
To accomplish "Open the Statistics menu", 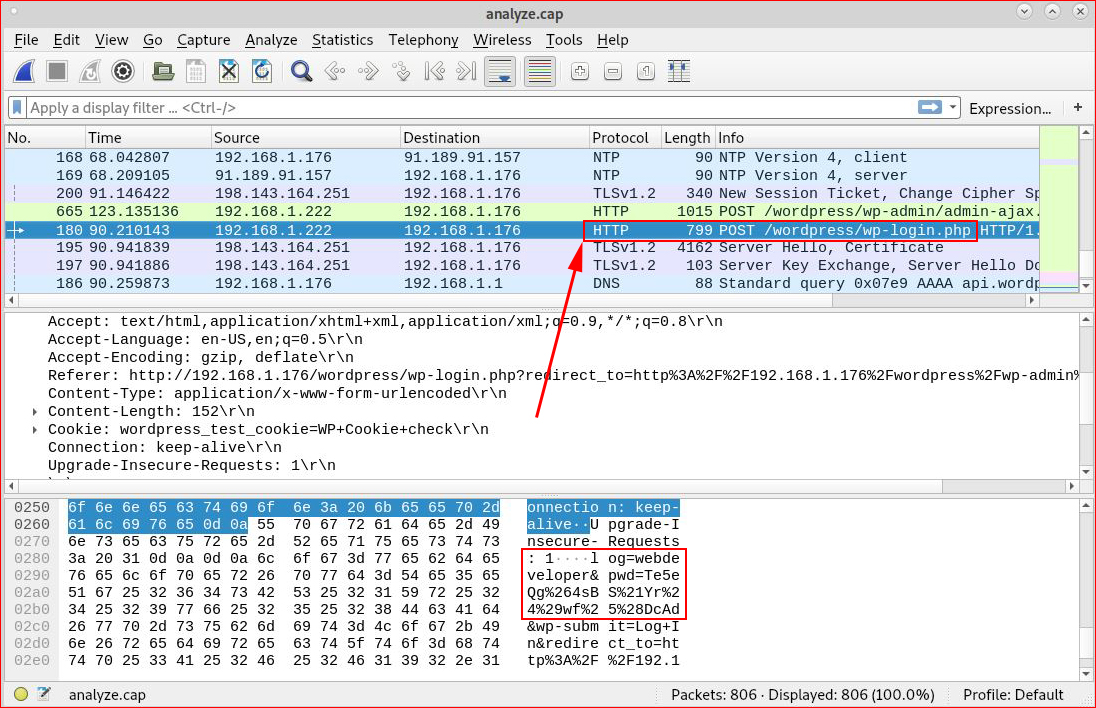I will coord(342,40).
